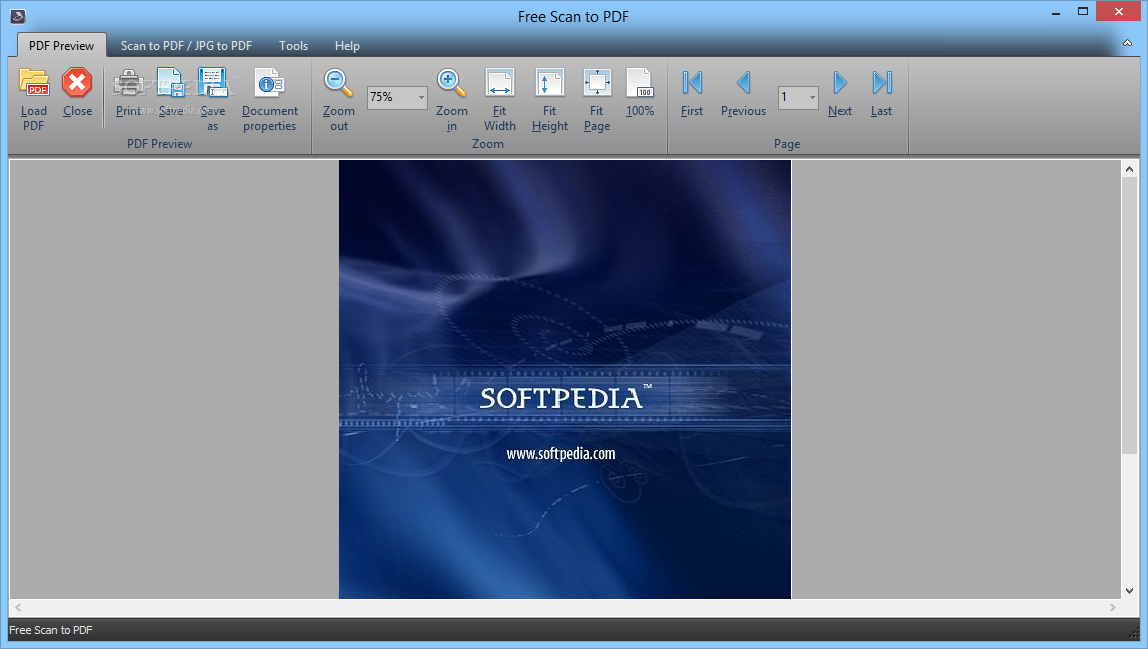This screenshot has width=1148, height=649.
Task: Jump to the Last page
Action: [x=882, y=93]
